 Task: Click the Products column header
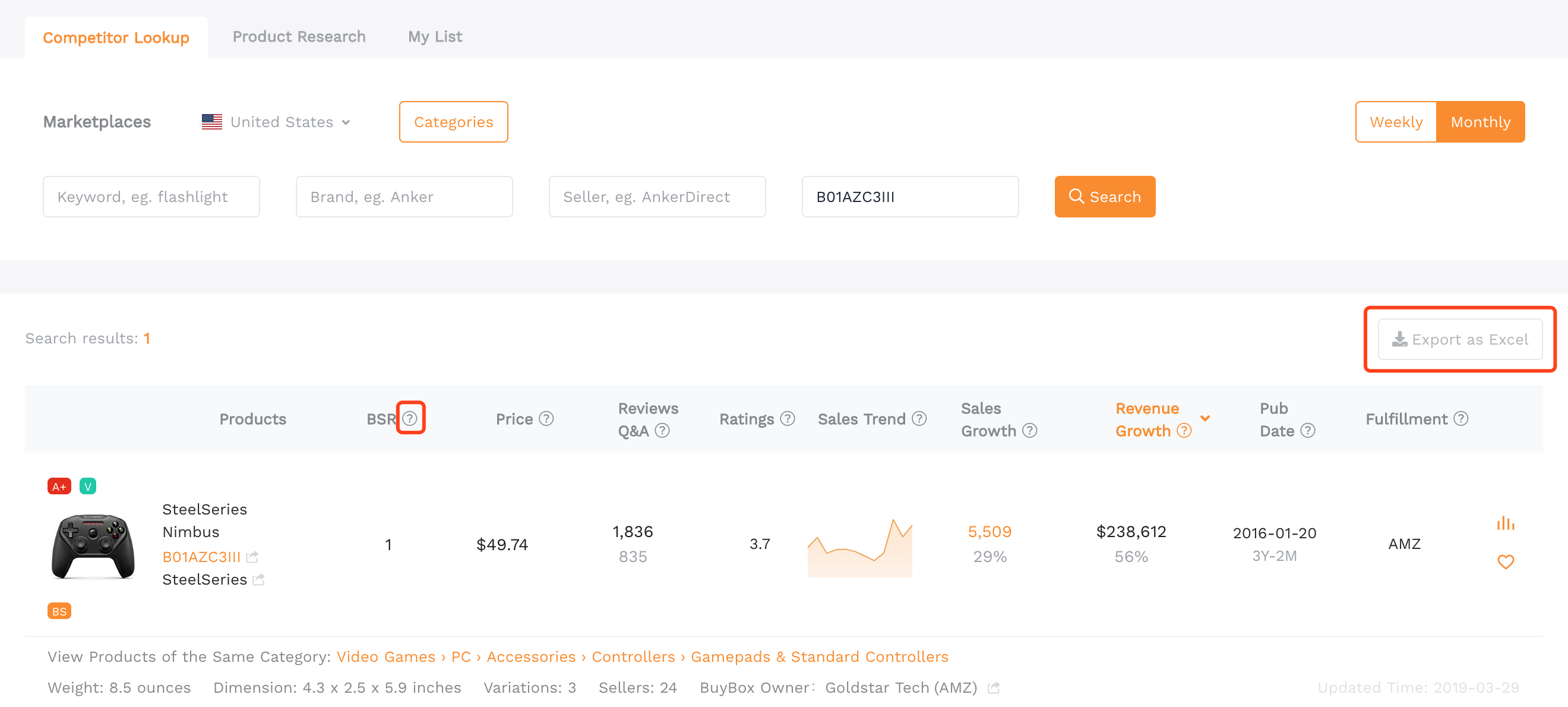[x=252, y=419]
